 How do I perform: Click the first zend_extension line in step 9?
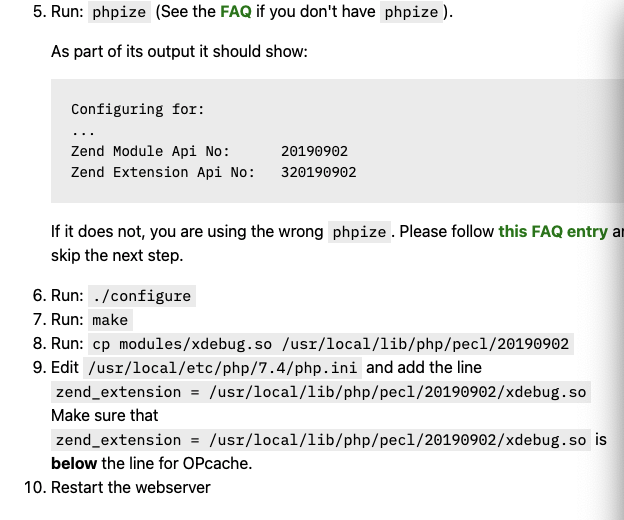coord(321,392)
